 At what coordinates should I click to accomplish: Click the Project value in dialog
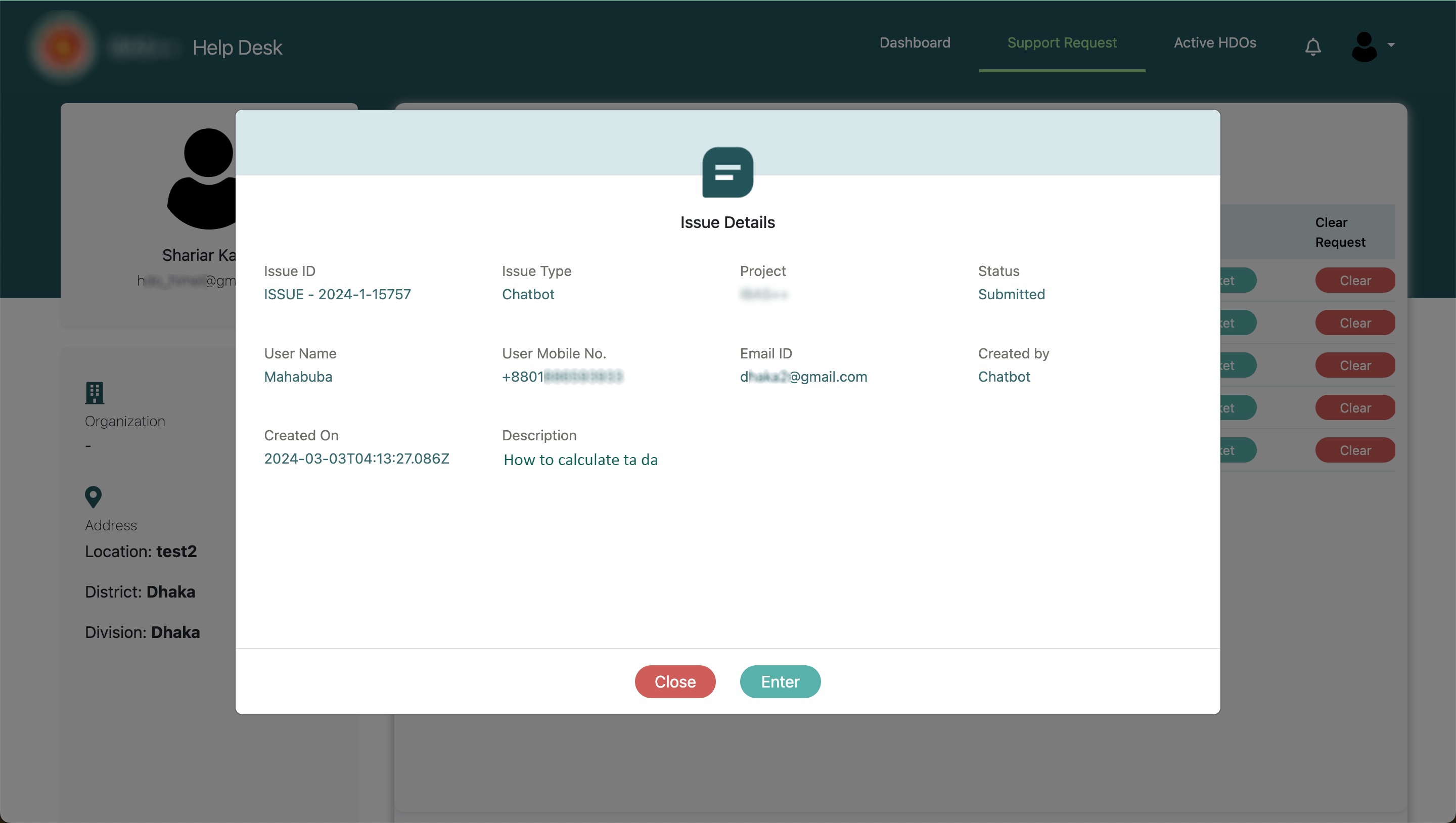763,295
